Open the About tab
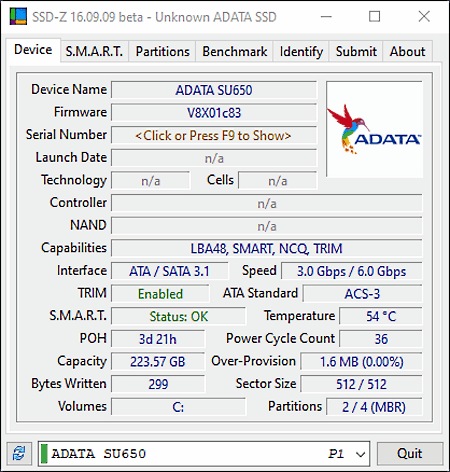The image size is (450, 472). (x=407, y=52)
